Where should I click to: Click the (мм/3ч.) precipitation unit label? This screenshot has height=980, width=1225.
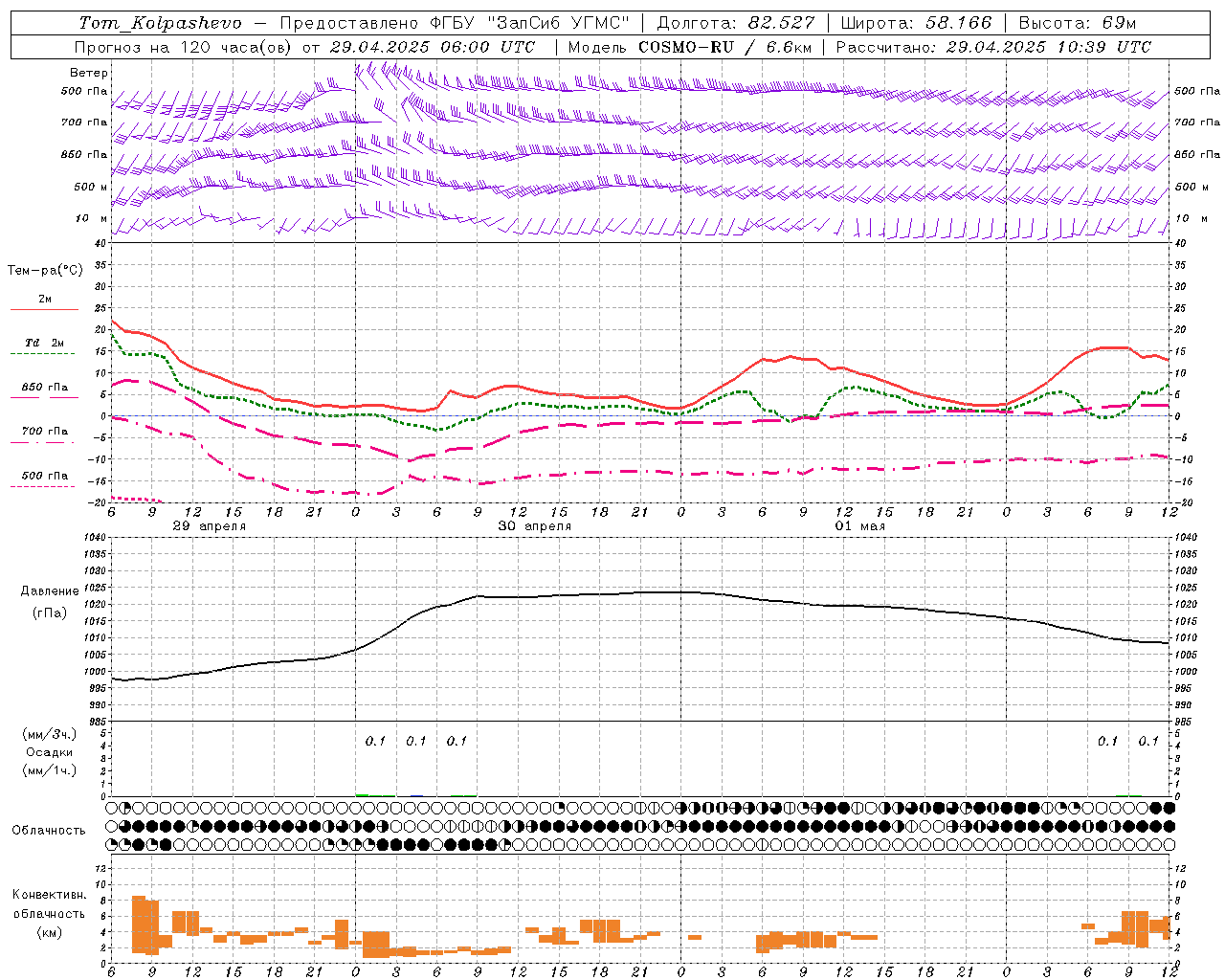50,735
